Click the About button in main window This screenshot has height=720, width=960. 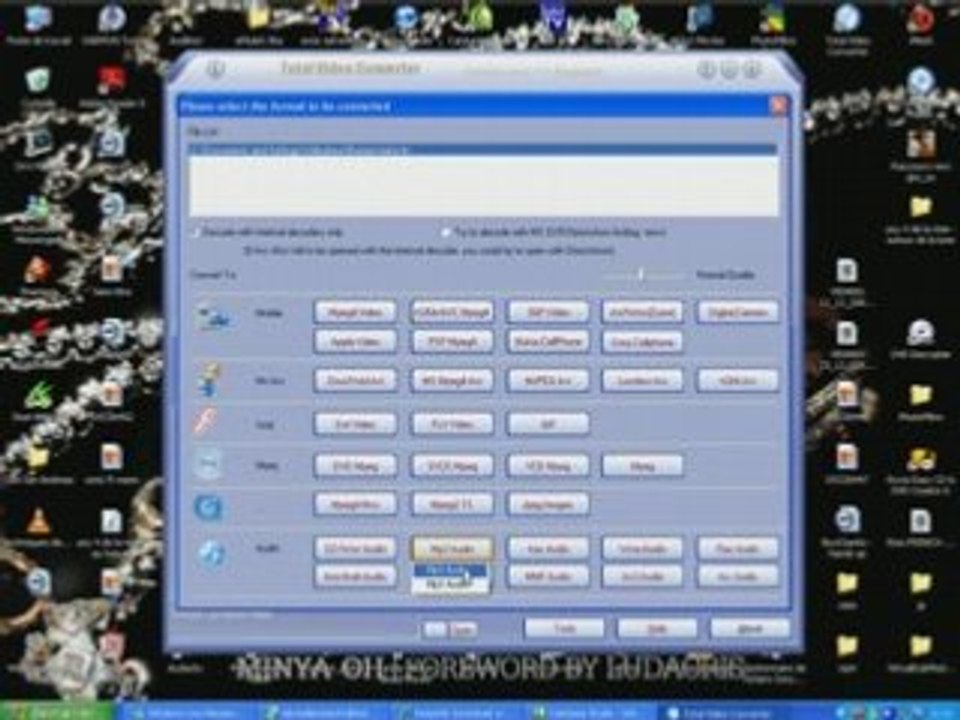point(750,628)
